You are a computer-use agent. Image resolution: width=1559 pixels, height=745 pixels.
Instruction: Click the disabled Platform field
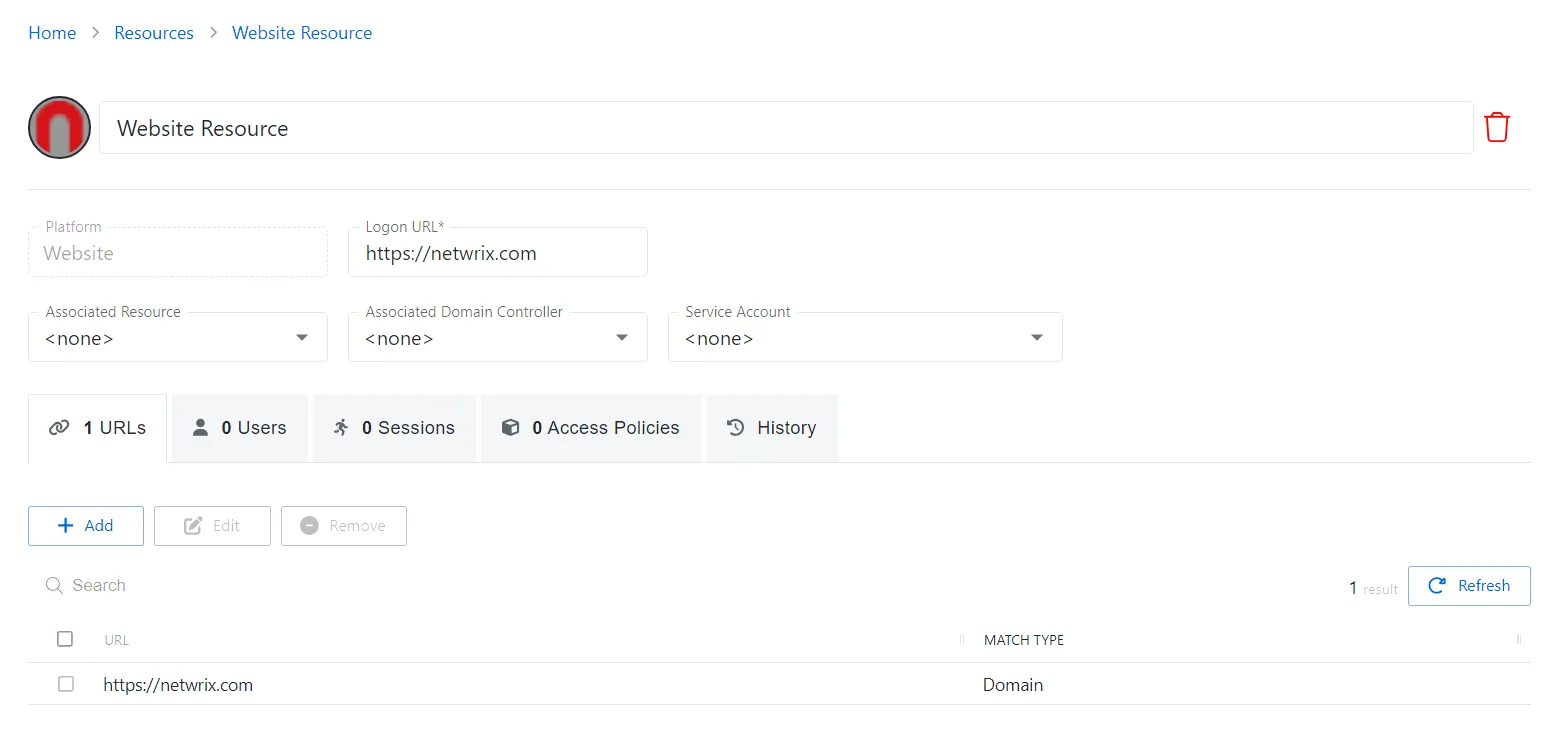pyautogui.click(x=178, y=253)
